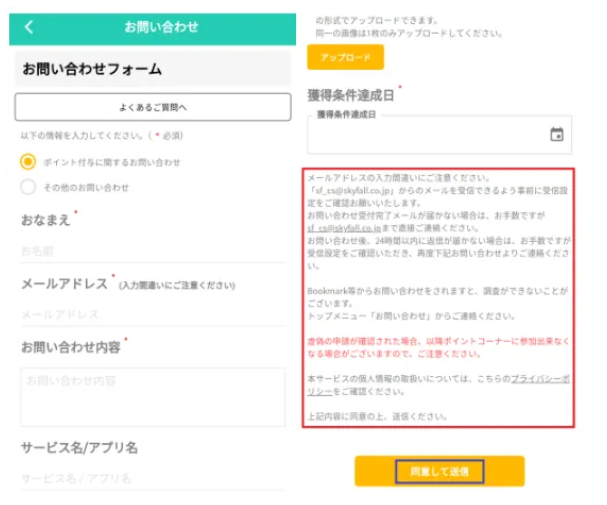Click the メールアドレス email input field
607x505 pixels.
click(150, 315)
